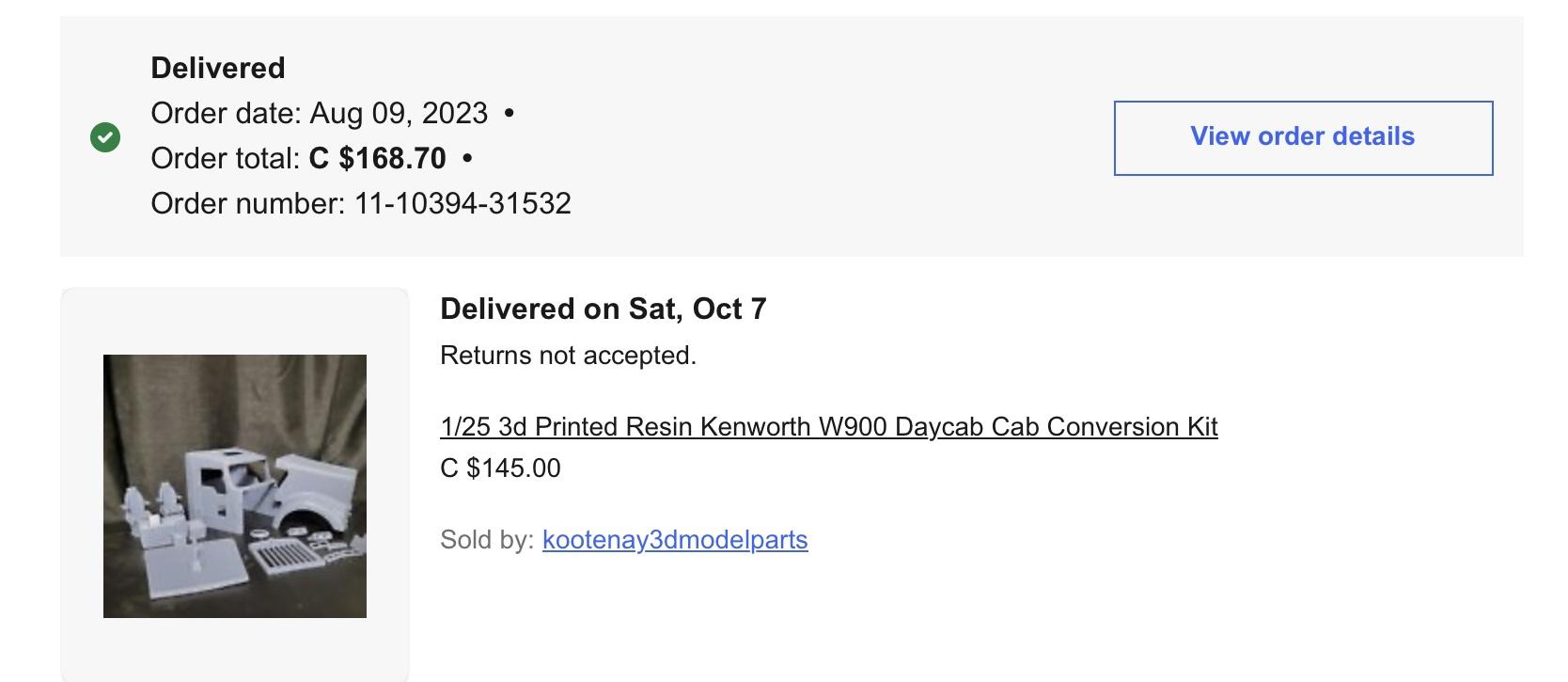Screen dimensions: 1568x682
Task: Visit seller kootenay3dmodelparts profile
Action: 675,539
